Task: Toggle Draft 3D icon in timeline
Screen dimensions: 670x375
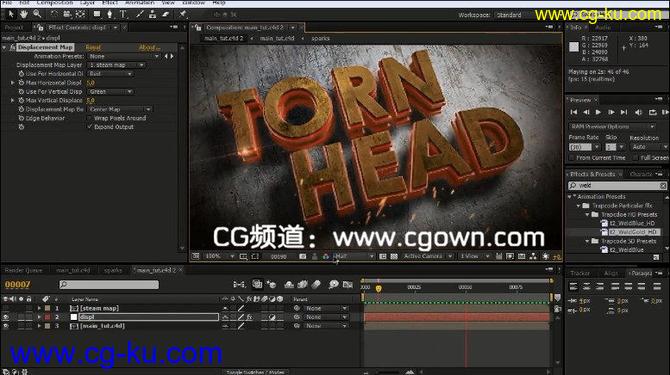Action: 271,284
